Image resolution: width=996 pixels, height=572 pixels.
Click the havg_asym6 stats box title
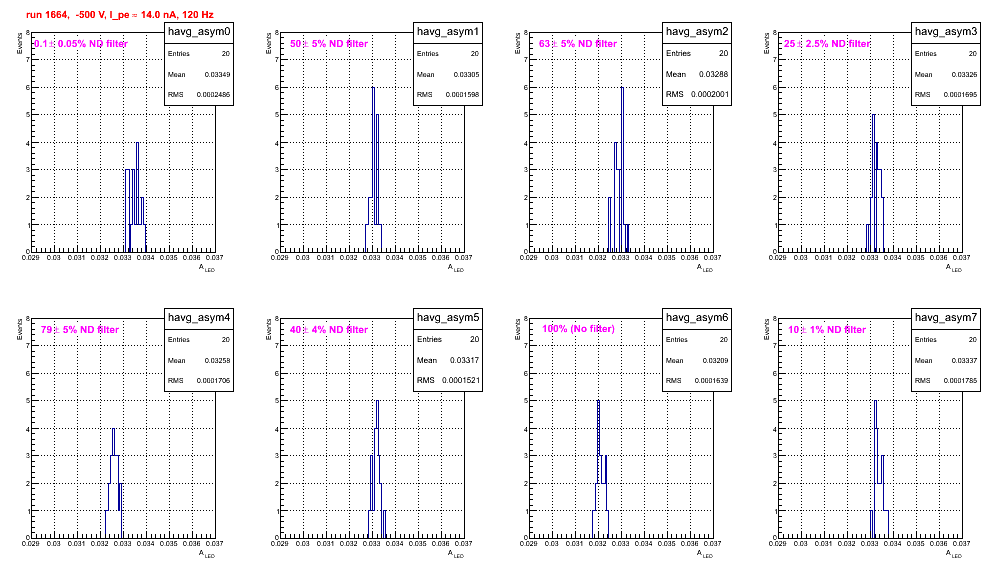697,317
